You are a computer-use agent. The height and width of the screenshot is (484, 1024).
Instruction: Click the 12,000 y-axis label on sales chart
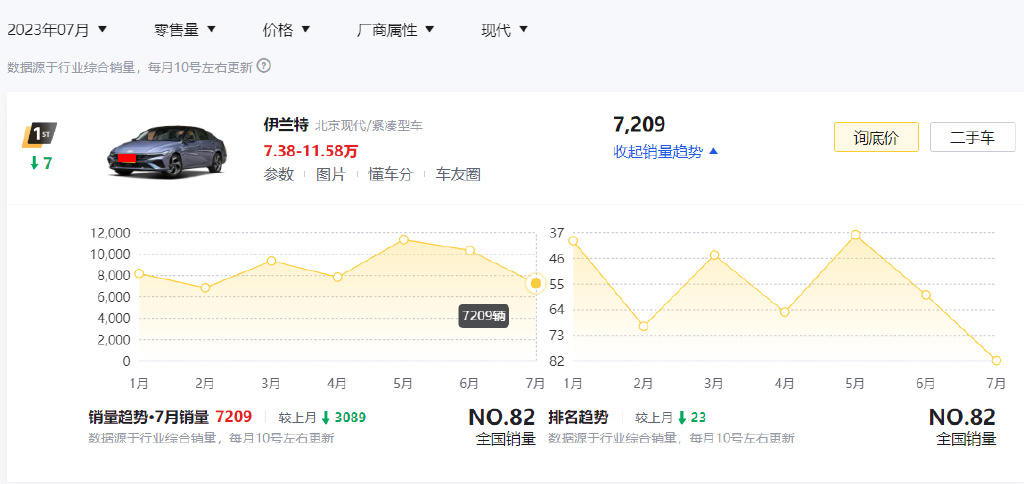tap(108, 233)
